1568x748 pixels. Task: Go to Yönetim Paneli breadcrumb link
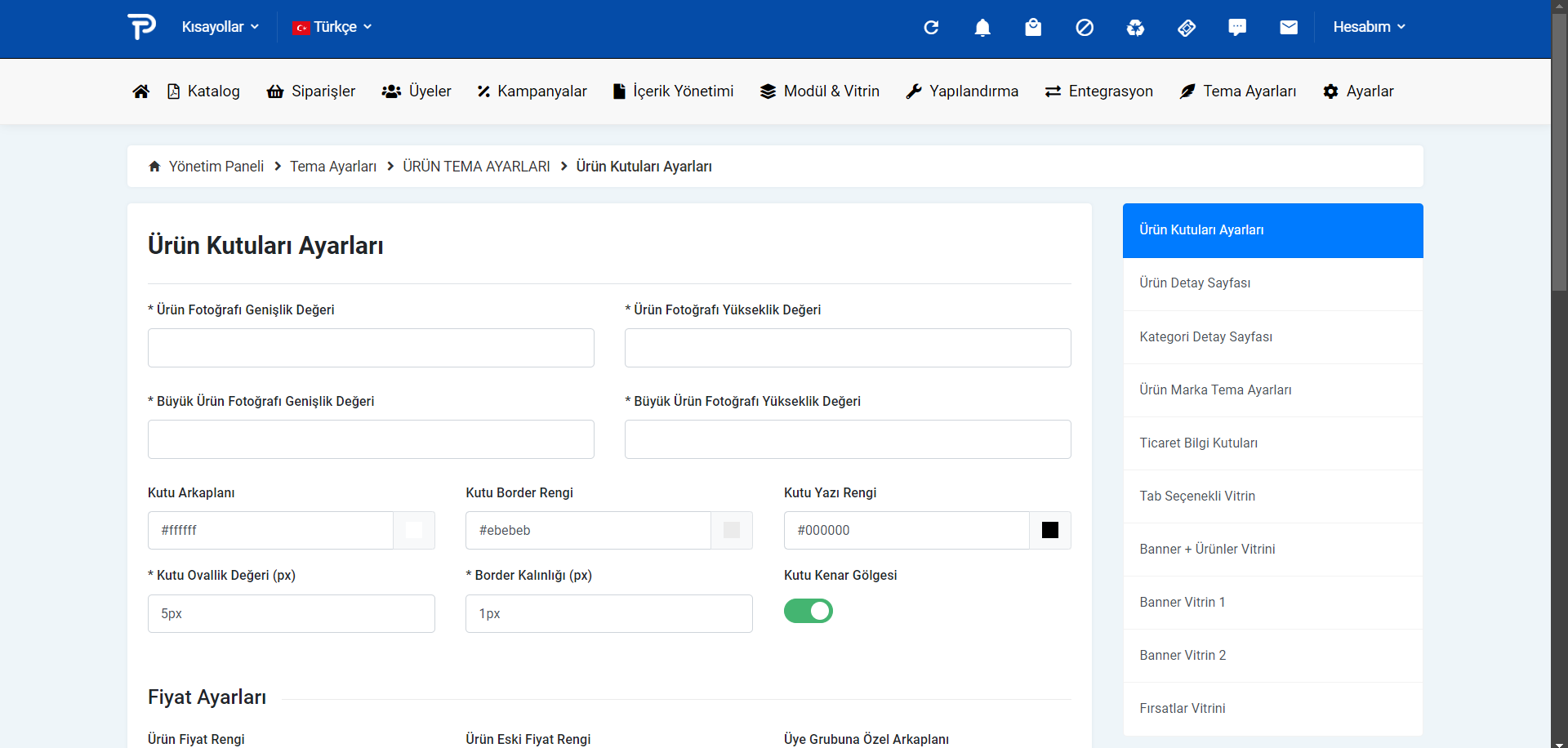pyautogui.click(x=216, y=167)
